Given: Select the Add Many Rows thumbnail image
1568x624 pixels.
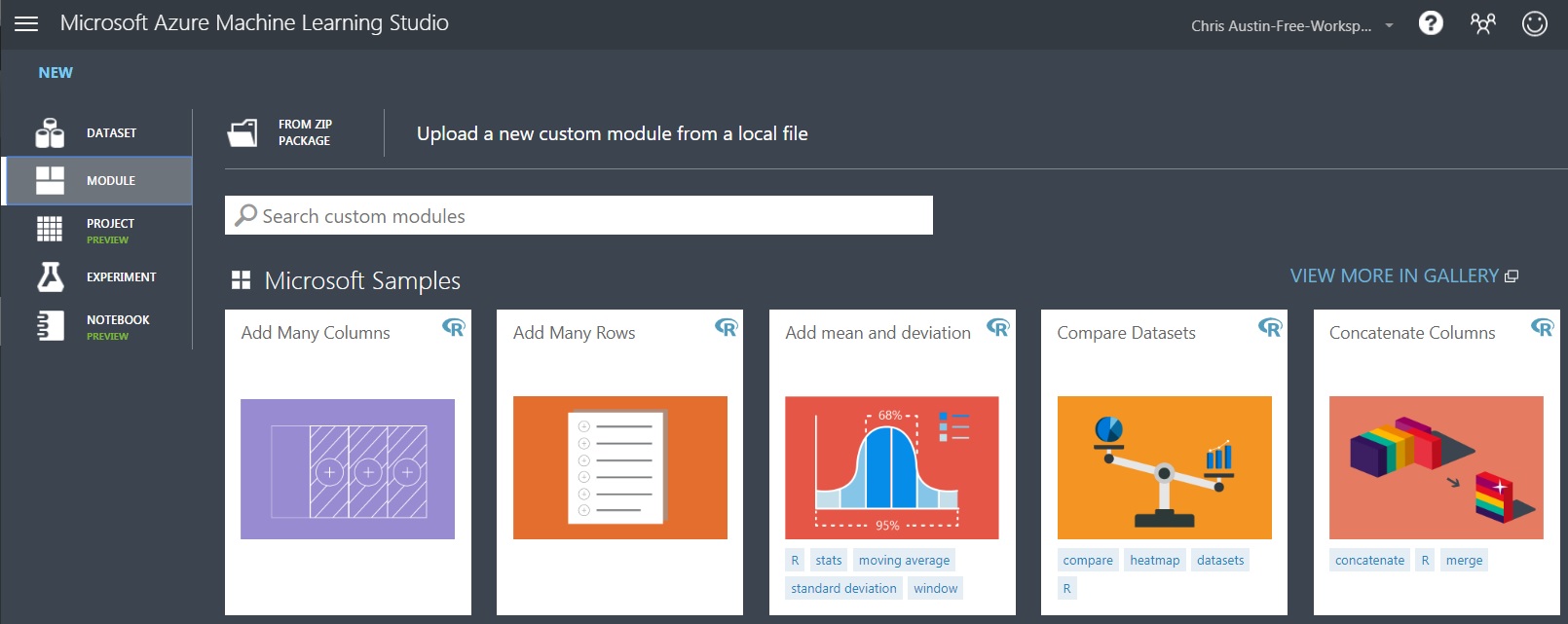Looking at the screenshot, I should coord(620,467).
